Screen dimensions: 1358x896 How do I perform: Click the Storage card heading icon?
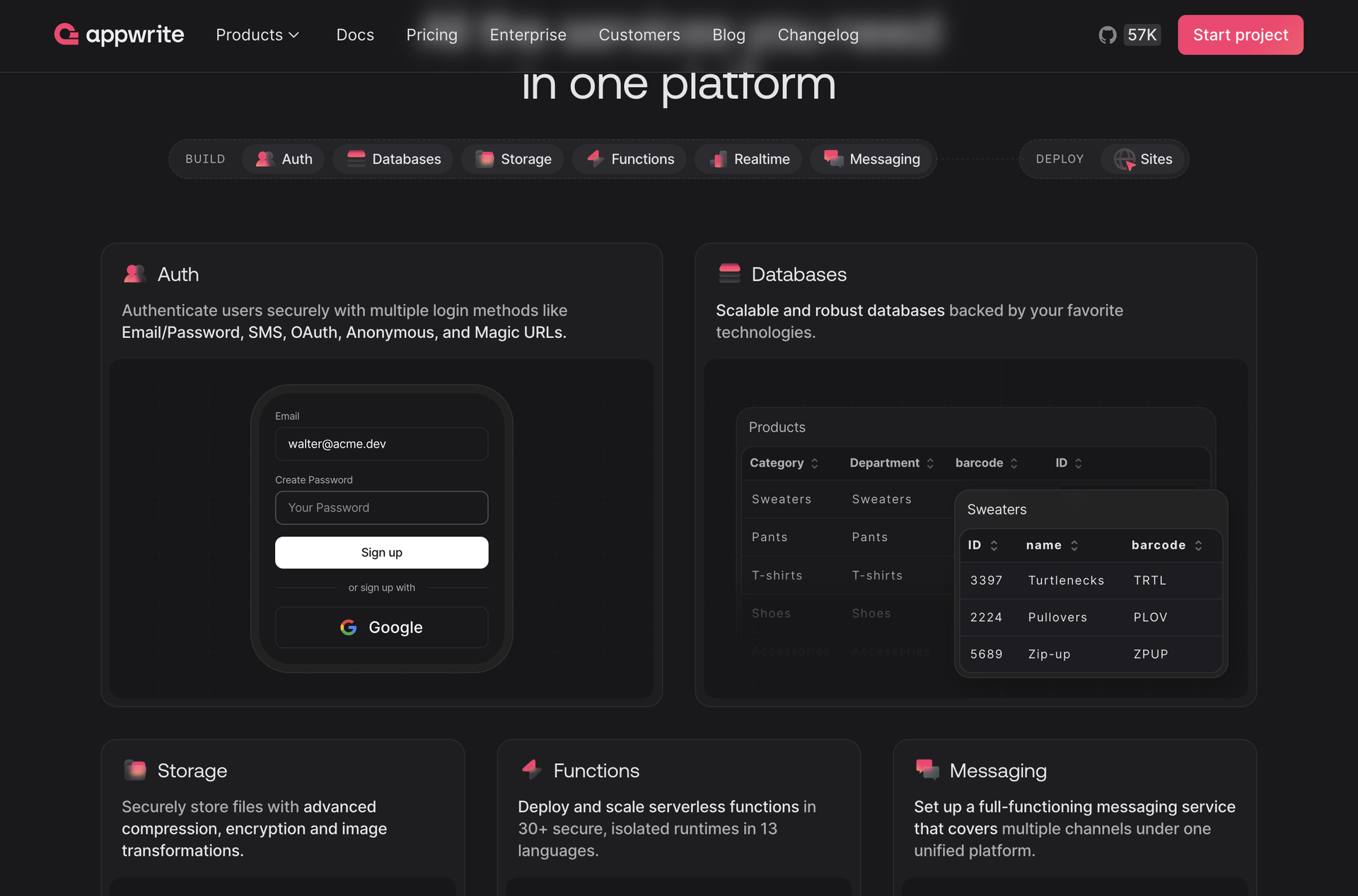134,769
